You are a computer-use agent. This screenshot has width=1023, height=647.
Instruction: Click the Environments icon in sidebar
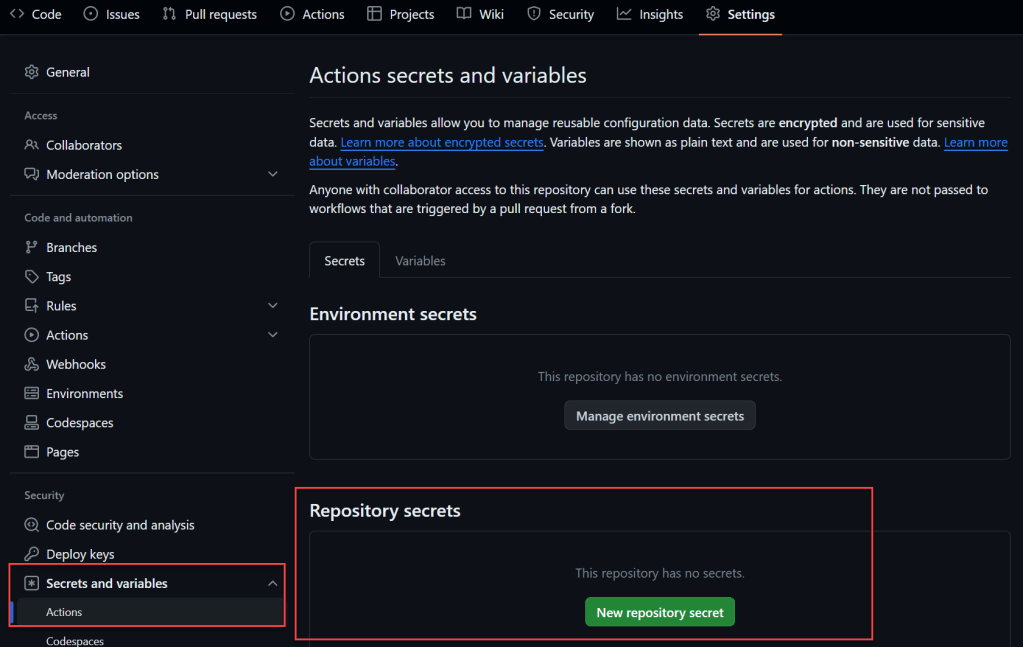pyautogui.click(x=31, y=394)
